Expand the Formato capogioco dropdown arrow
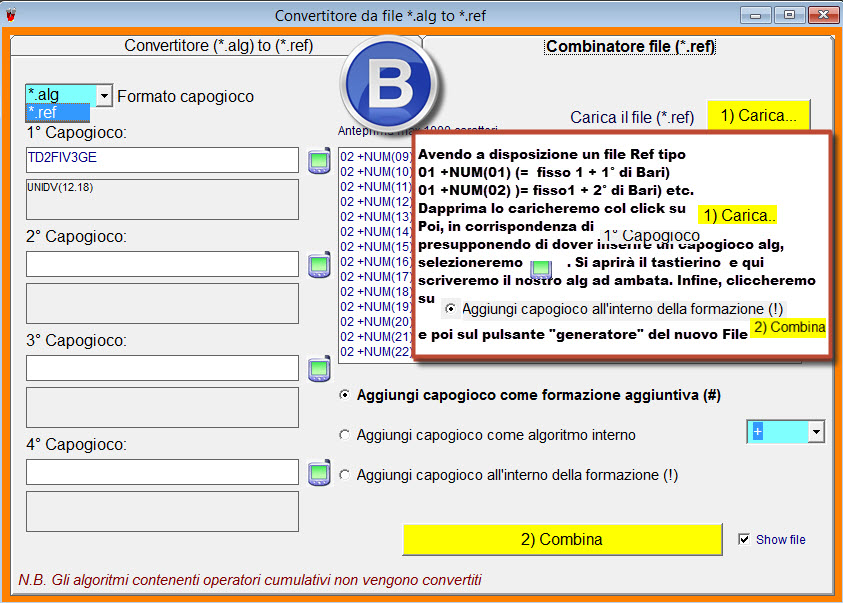This screenshot has height=603, width=843. 104,96
